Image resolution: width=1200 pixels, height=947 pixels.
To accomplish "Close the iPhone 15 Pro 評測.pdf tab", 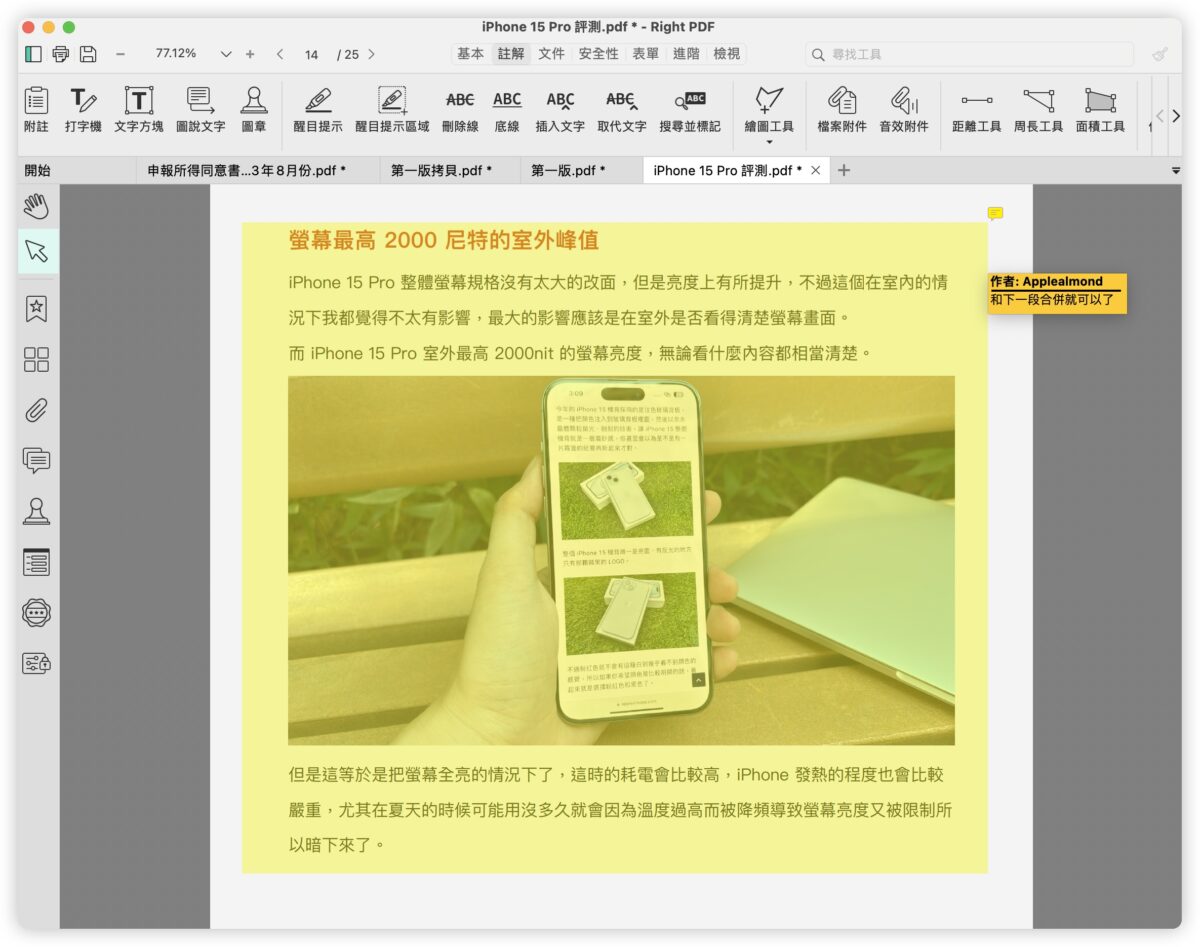I will tap(815, 171).
